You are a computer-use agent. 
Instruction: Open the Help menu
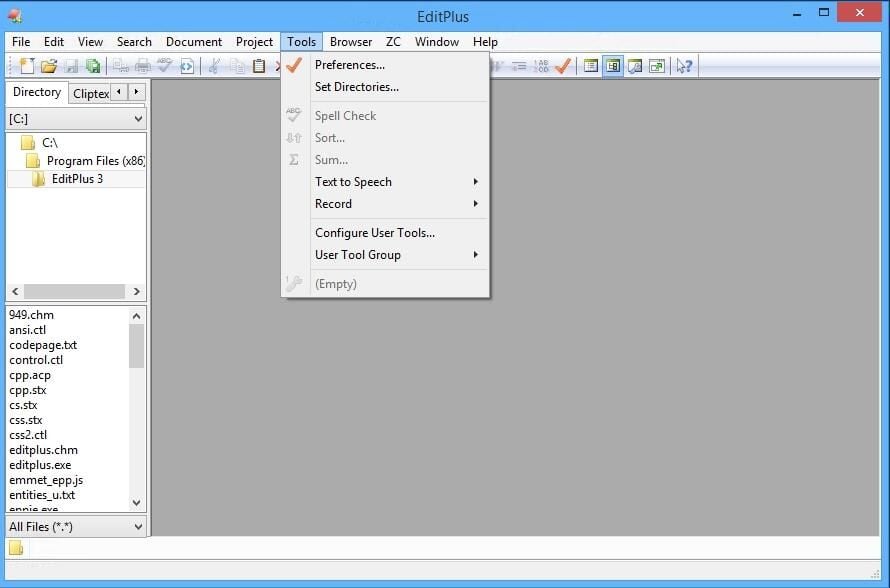click(485, 42)
